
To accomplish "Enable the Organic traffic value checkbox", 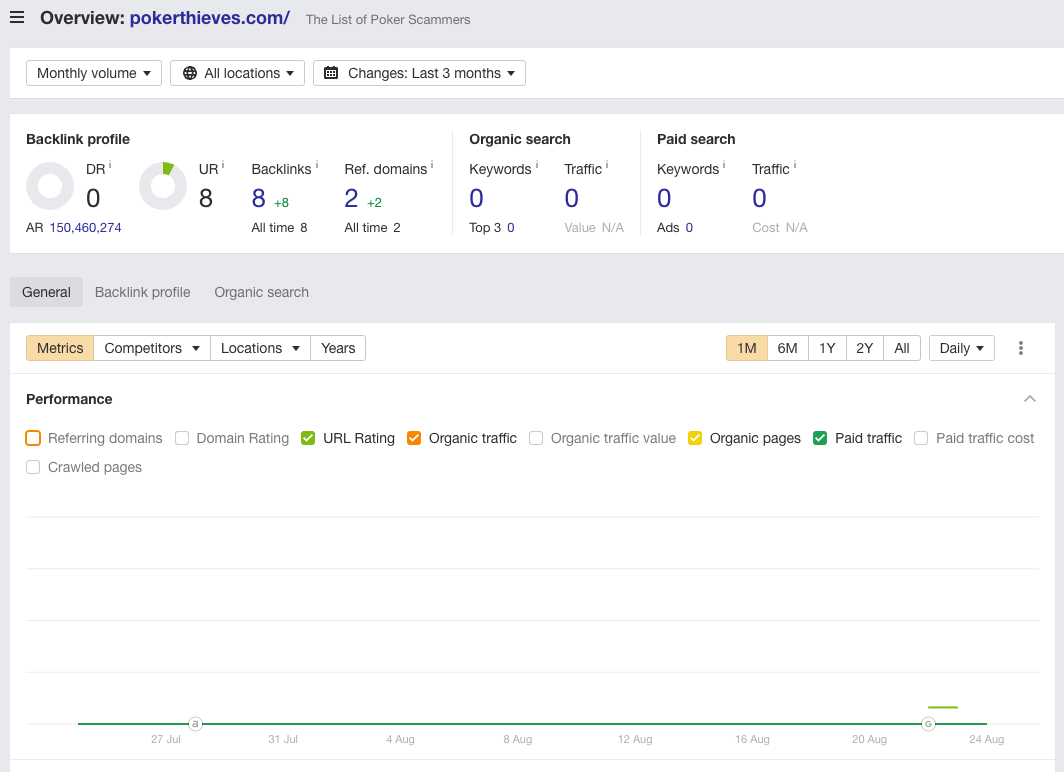I will point(536,438).
